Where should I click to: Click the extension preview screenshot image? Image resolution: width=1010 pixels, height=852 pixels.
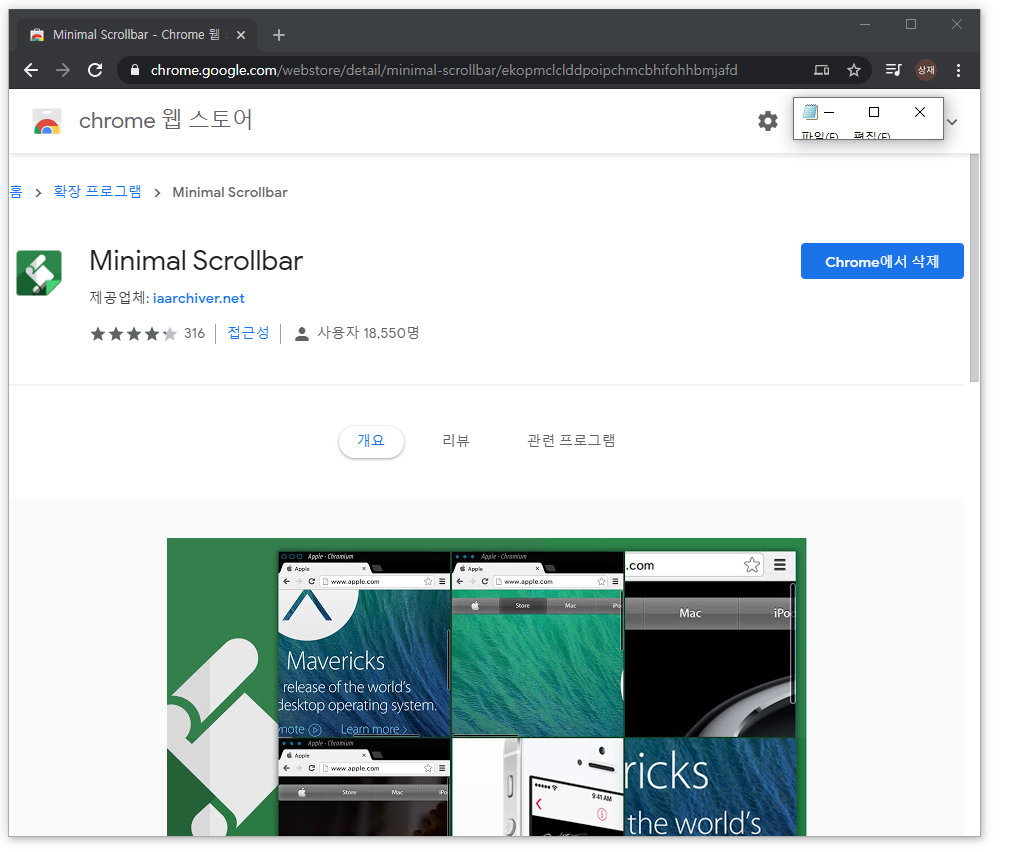point(486,687)
